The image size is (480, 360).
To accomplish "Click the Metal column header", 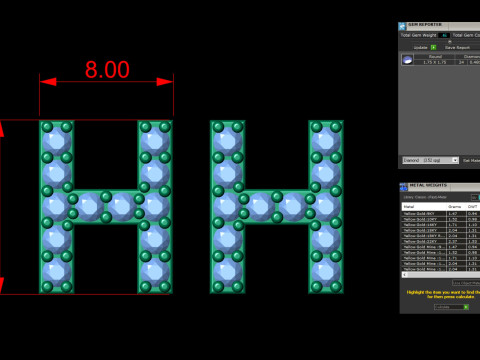I will pos(424,207).
